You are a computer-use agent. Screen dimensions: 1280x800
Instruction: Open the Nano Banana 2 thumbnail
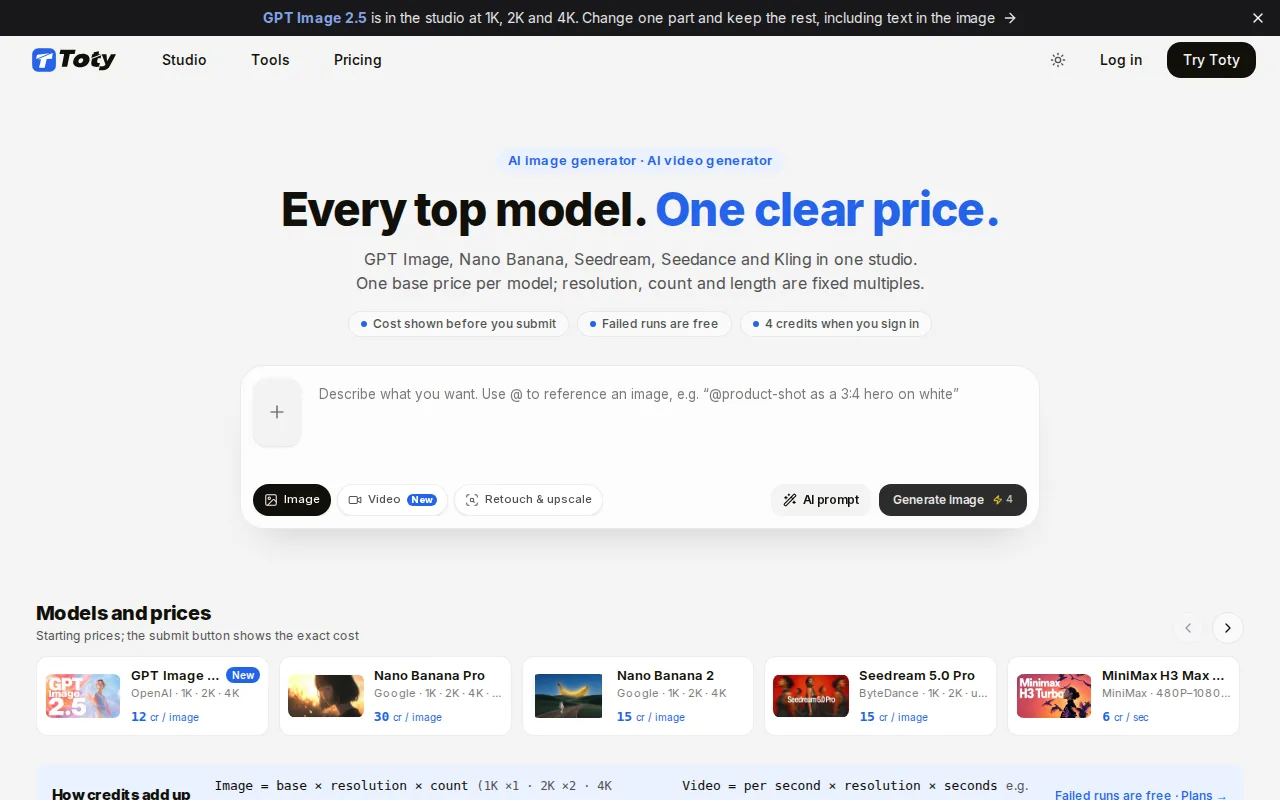pos(569,696)
